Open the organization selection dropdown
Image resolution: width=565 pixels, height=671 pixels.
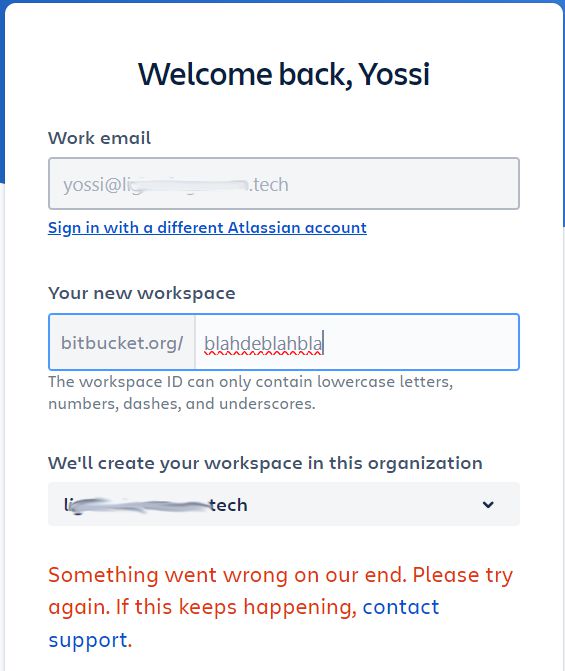(284, 504)
